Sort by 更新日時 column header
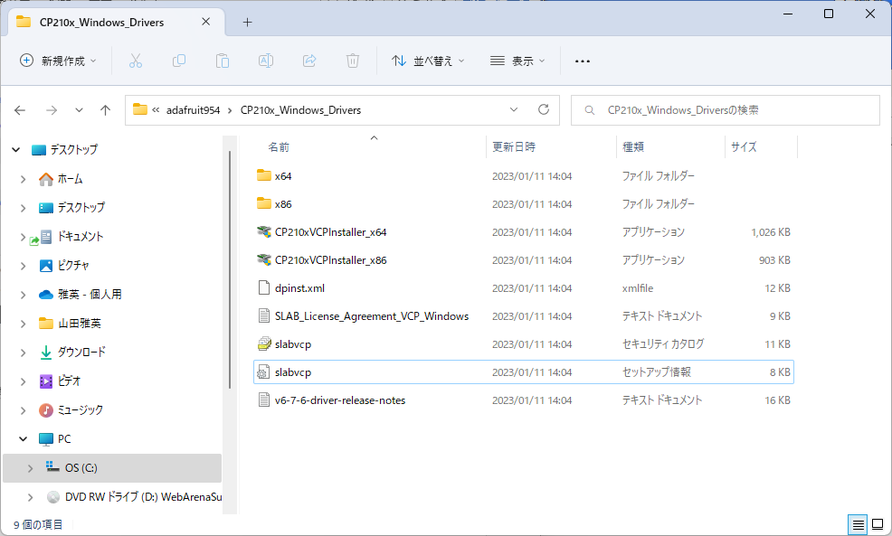The image size is (892, 536). (x=514, y=147)
